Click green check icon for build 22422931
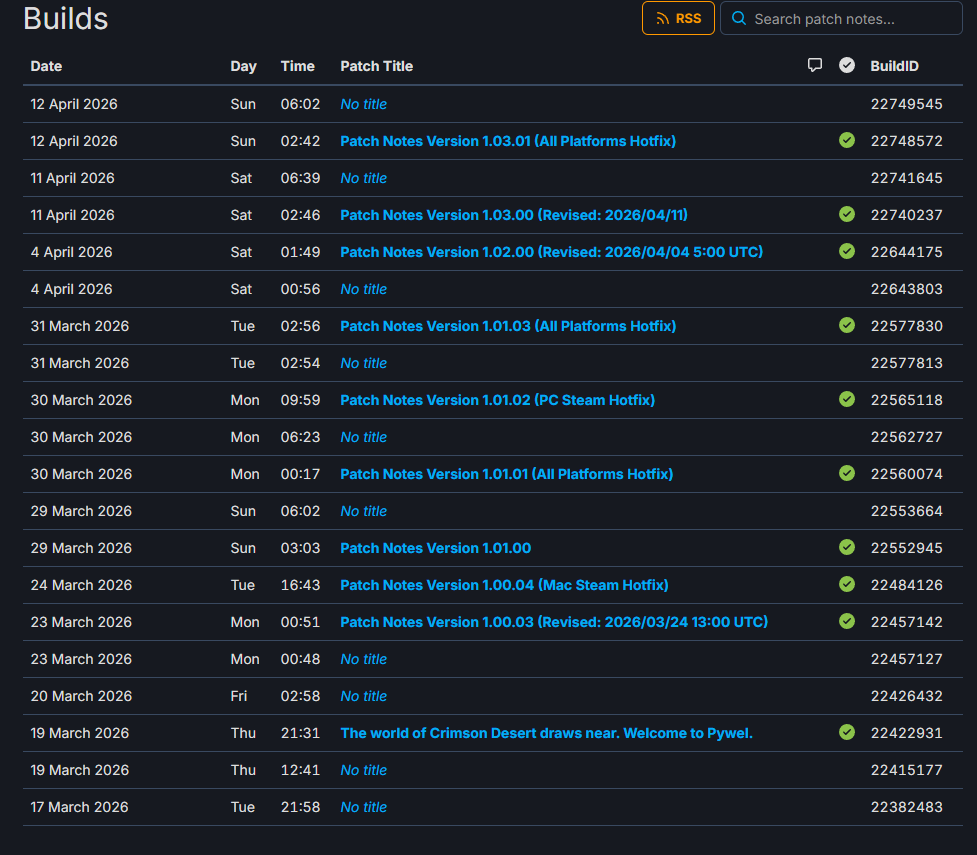 (847, 733)
